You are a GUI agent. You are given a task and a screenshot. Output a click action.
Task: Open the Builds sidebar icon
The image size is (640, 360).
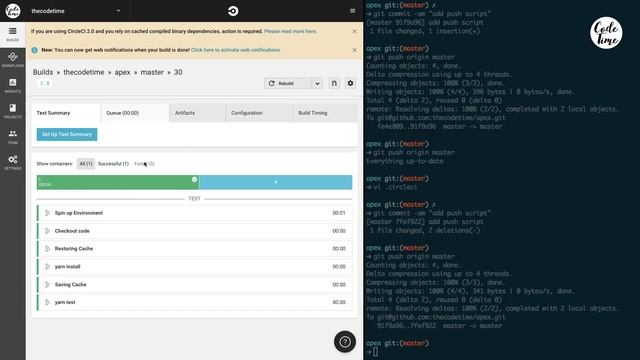13,34
